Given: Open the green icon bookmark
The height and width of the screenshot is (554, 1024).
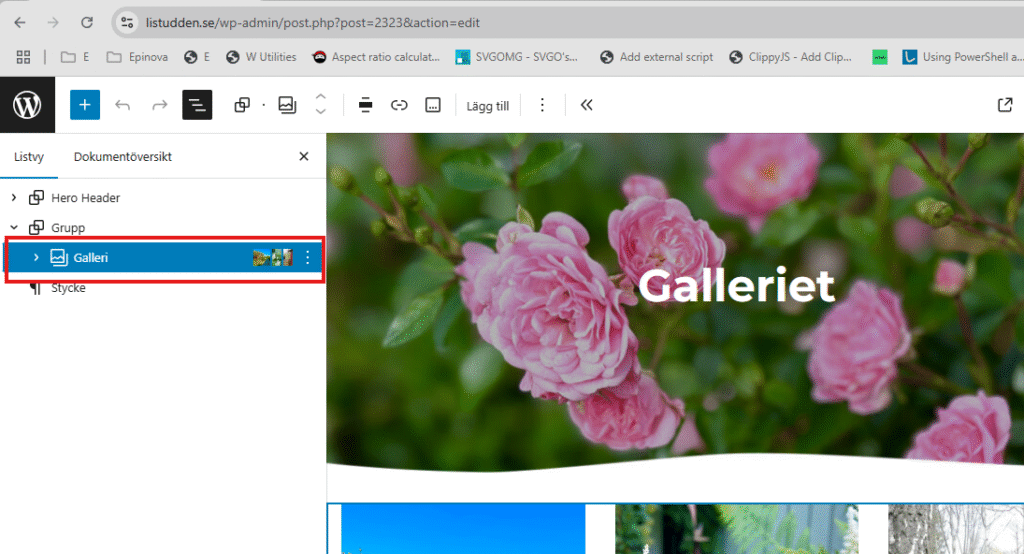Looking at the screenshot, I should [880, 57].
